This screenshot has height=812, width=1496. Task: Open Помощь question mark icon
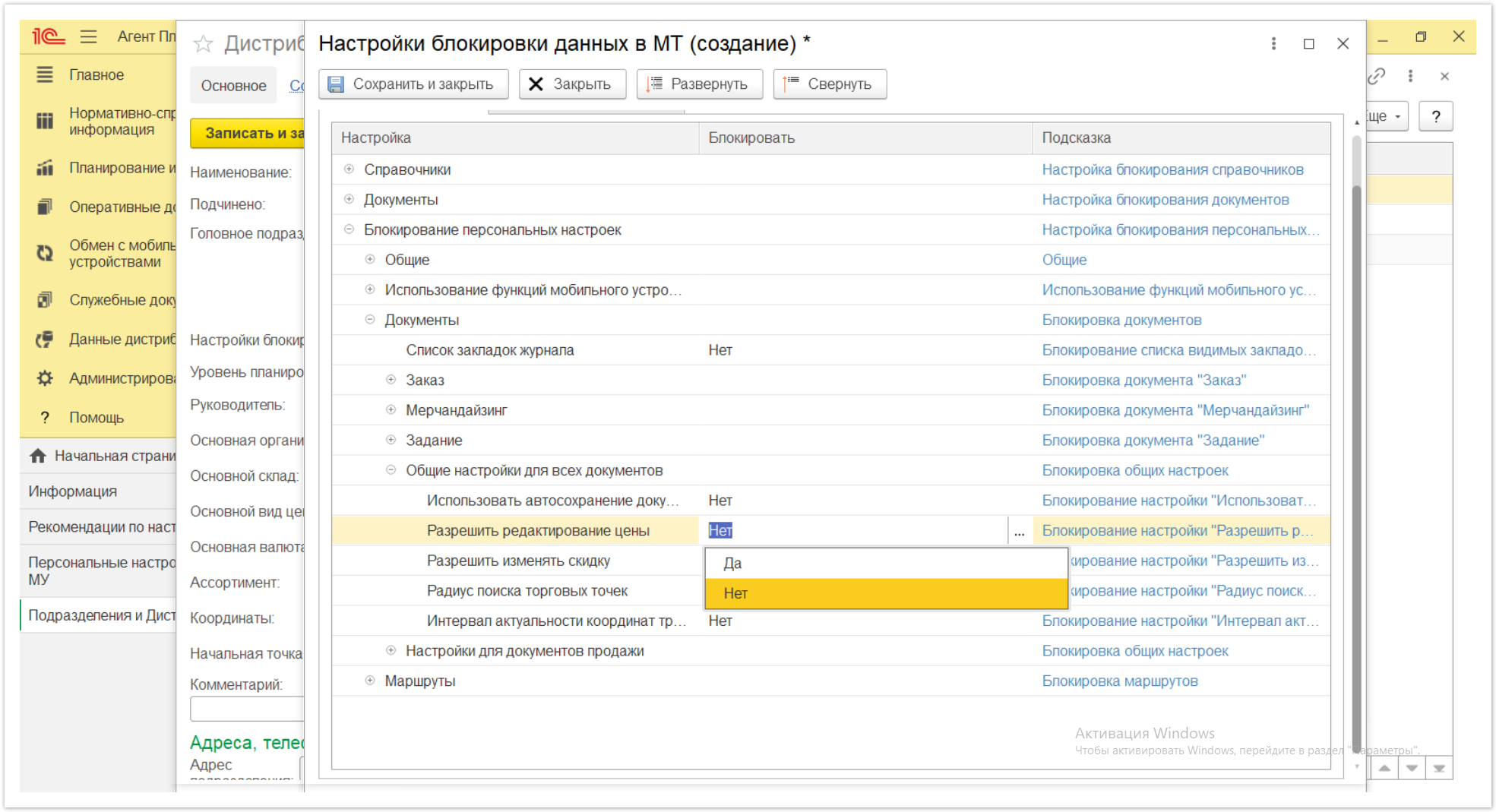point(45,418)
